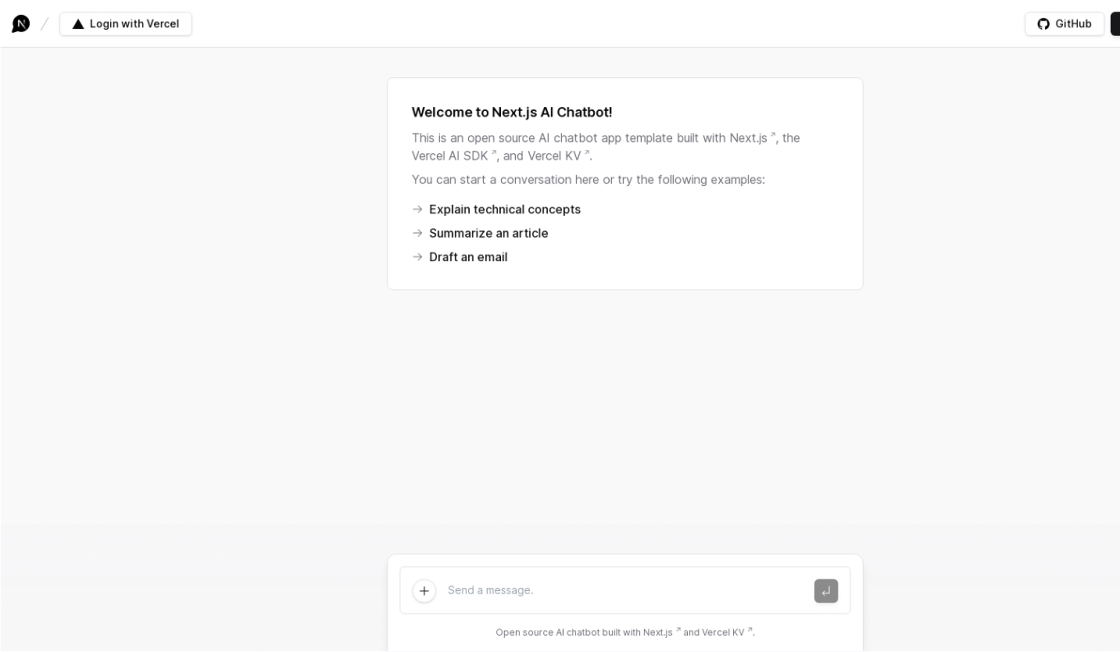Open the Vercel KV link in the welcome card
This screenshot has height=652, width=1120.
click(553, 156)
